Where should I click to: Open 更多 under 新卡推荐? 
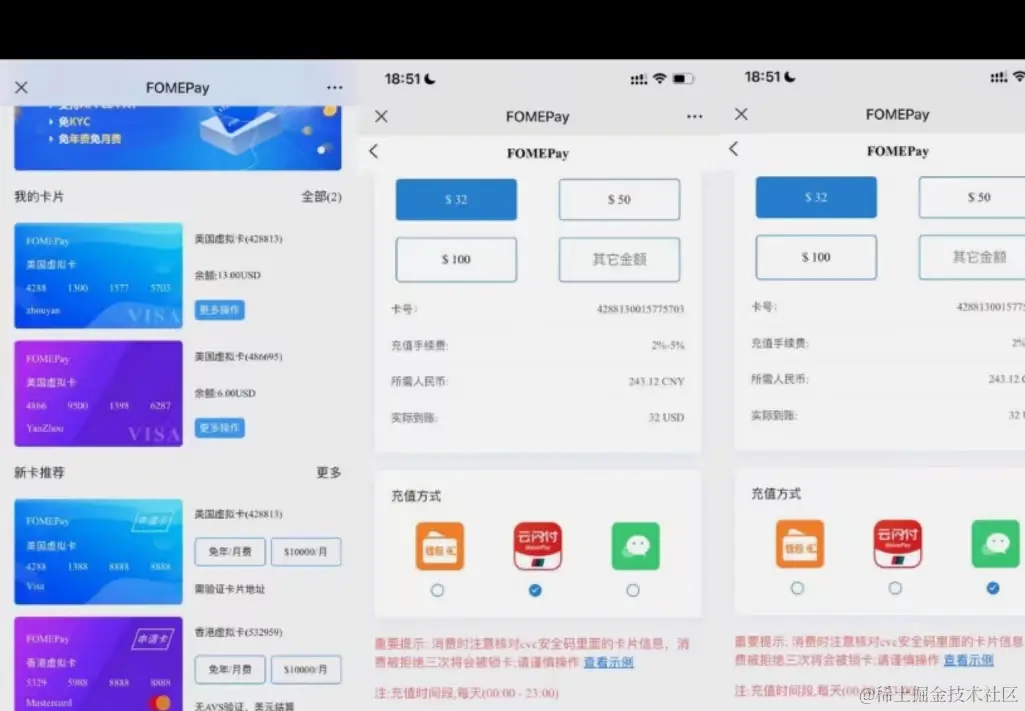[x=329, y=472]
